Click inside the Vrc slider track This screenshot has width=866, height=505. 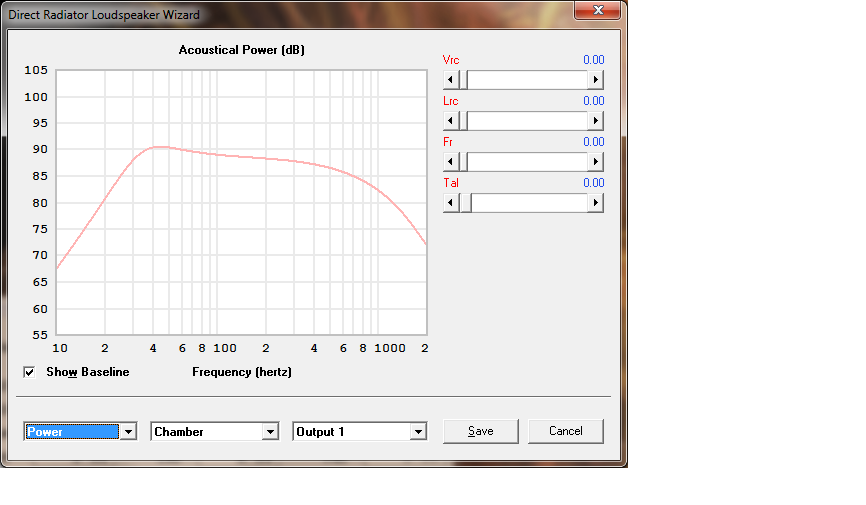point(527,80)
